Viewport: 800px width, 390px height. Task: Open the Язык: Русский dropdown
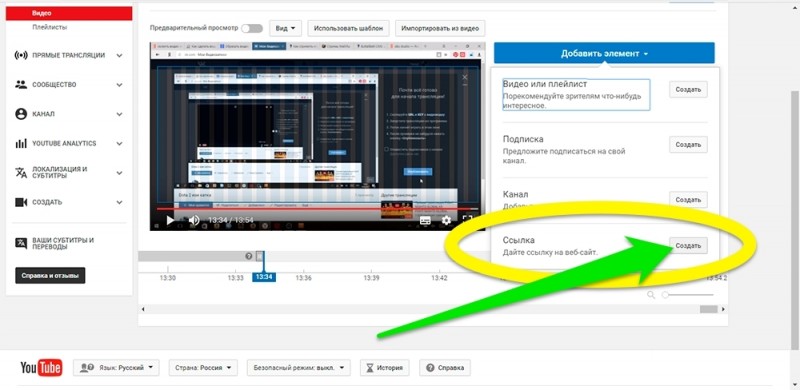pyautogui.click(x=116, y=368)
